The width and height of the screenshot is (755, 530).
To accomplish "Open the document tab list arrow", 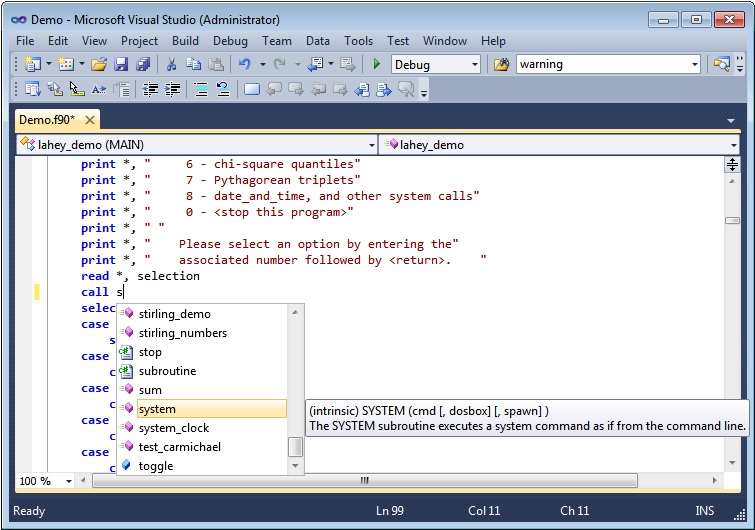I will click(731, 120).
